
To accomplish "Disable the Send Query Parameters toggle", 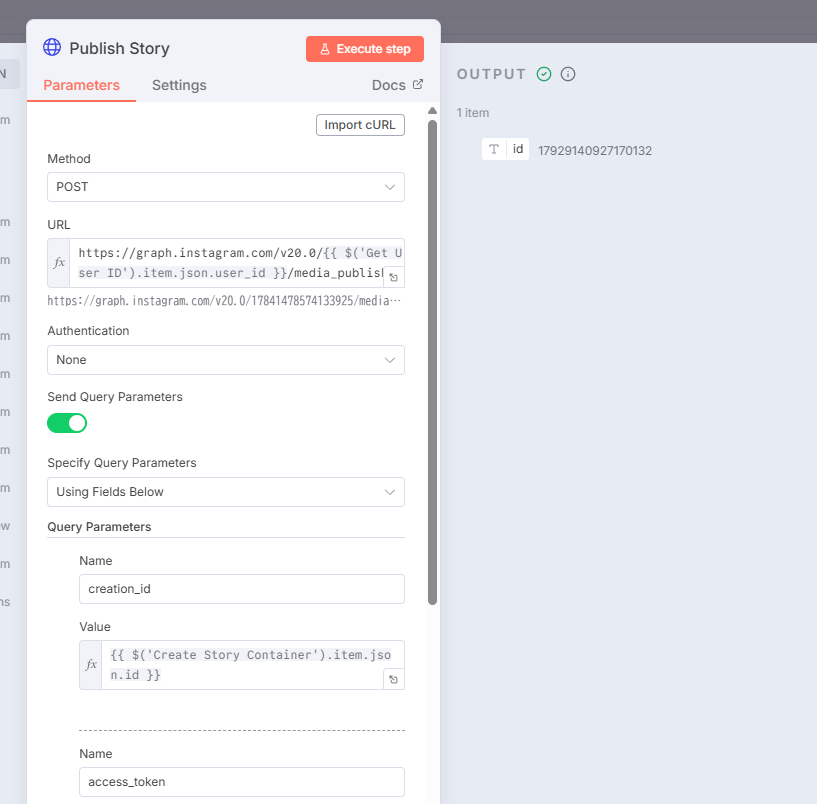I will (67, 423).
